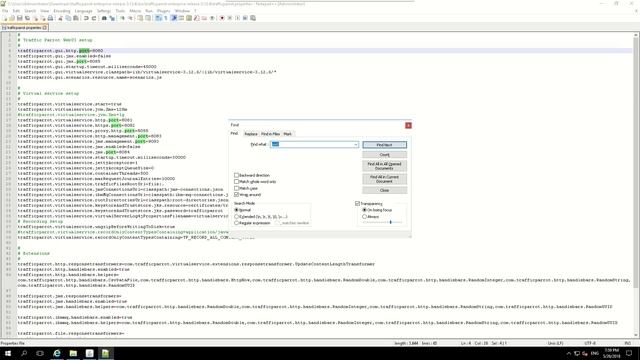Click Find All in All Opened Documents
The height and width of the screenshot is (360, 640).
(384, 166)
